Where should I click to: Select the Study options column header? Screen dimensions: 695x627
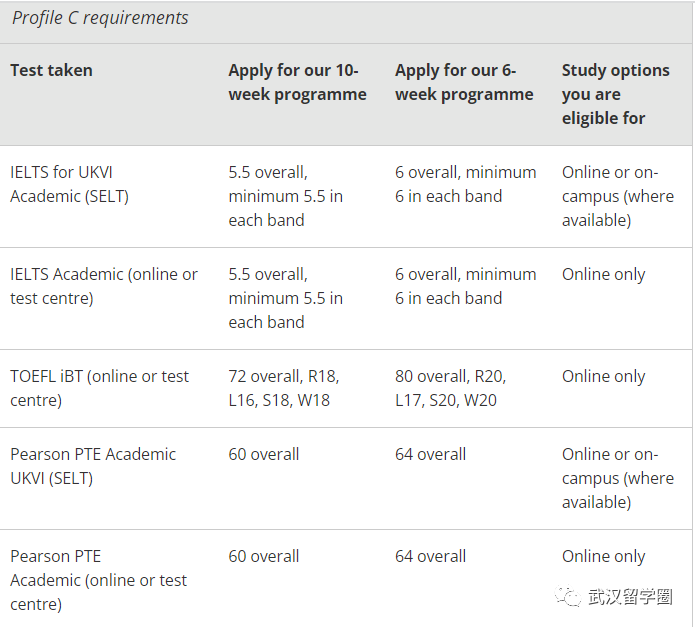pos(616,94)
